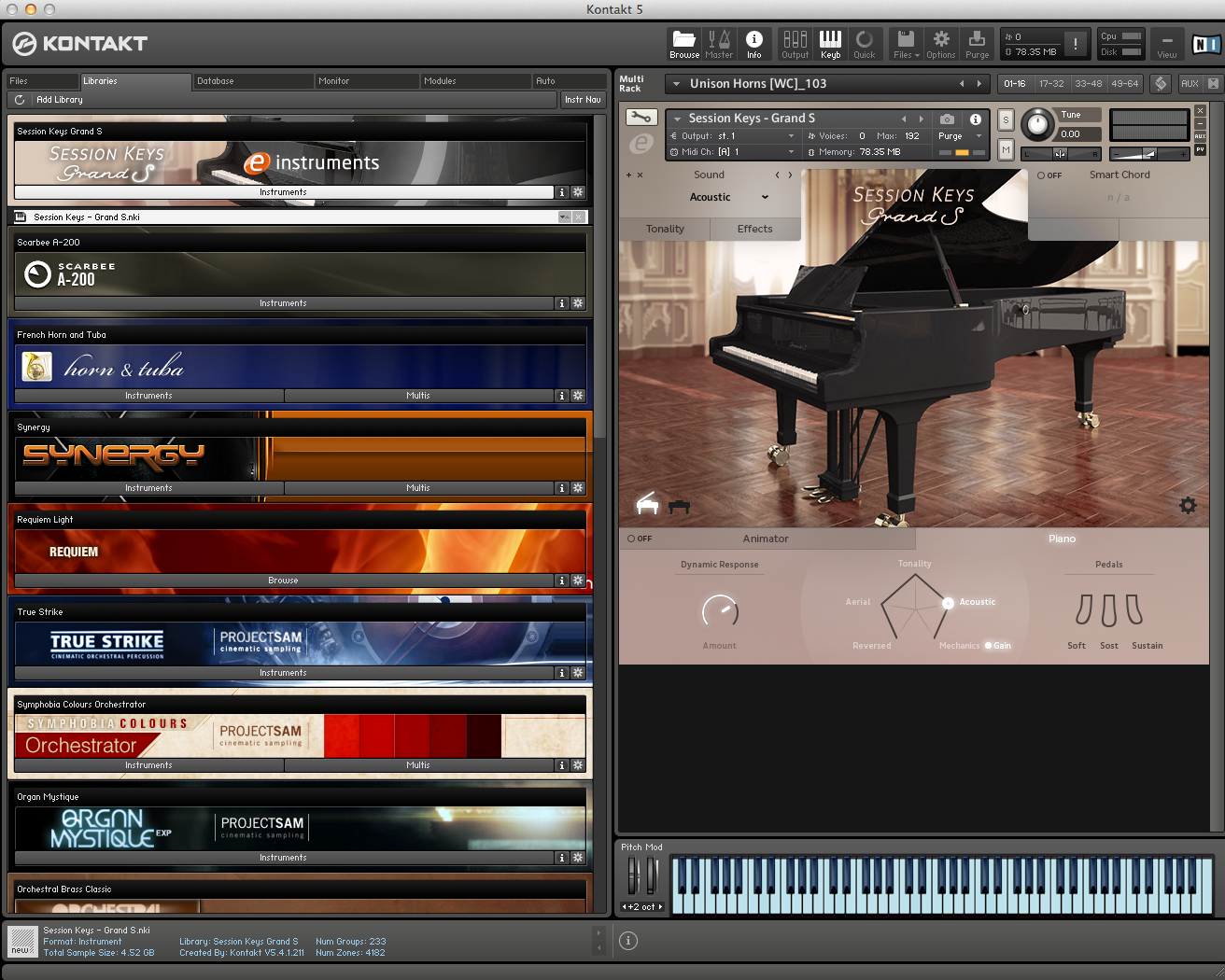Toggle the Info pane icon

point(753,43)
